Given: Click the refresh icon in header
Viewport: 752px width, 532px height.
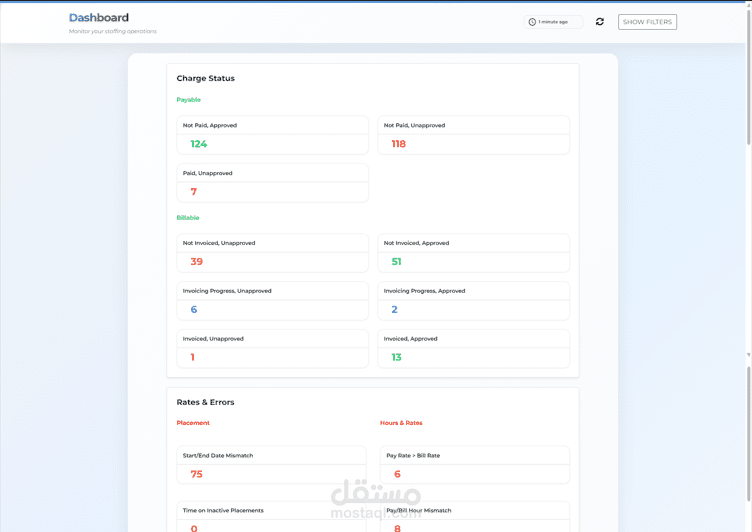Looking at the screenshot, I should coord(599,22).
